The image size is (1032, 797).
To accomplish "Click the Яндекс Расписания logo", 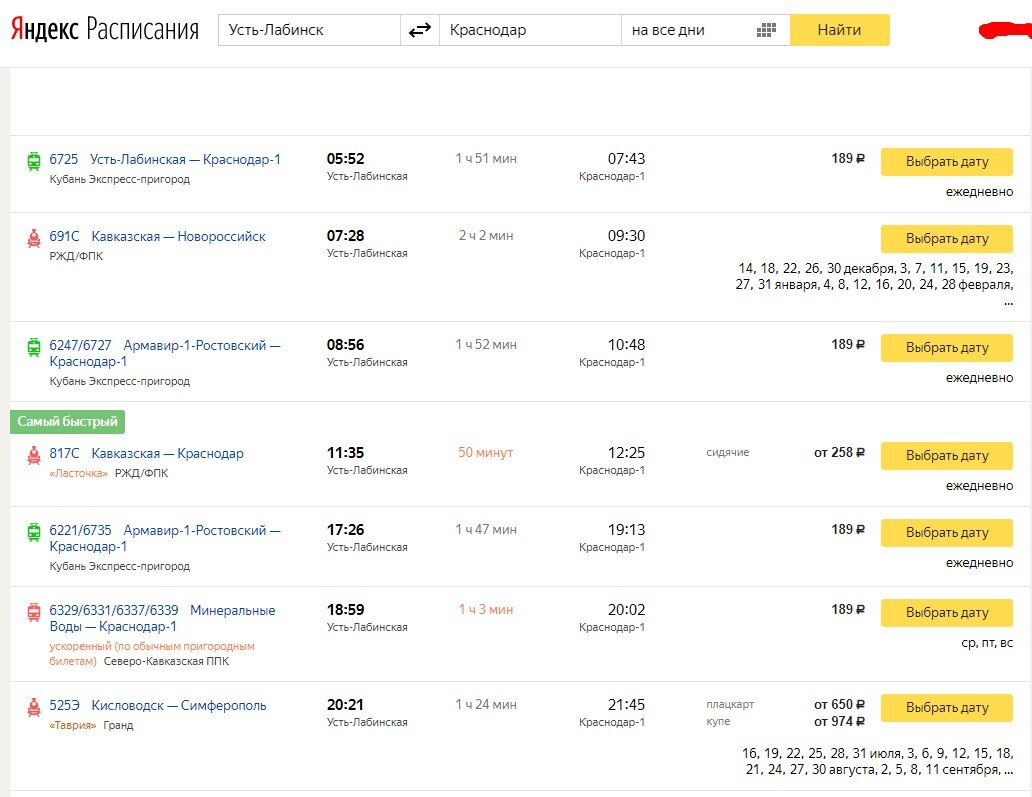I will tap(105, 30).
